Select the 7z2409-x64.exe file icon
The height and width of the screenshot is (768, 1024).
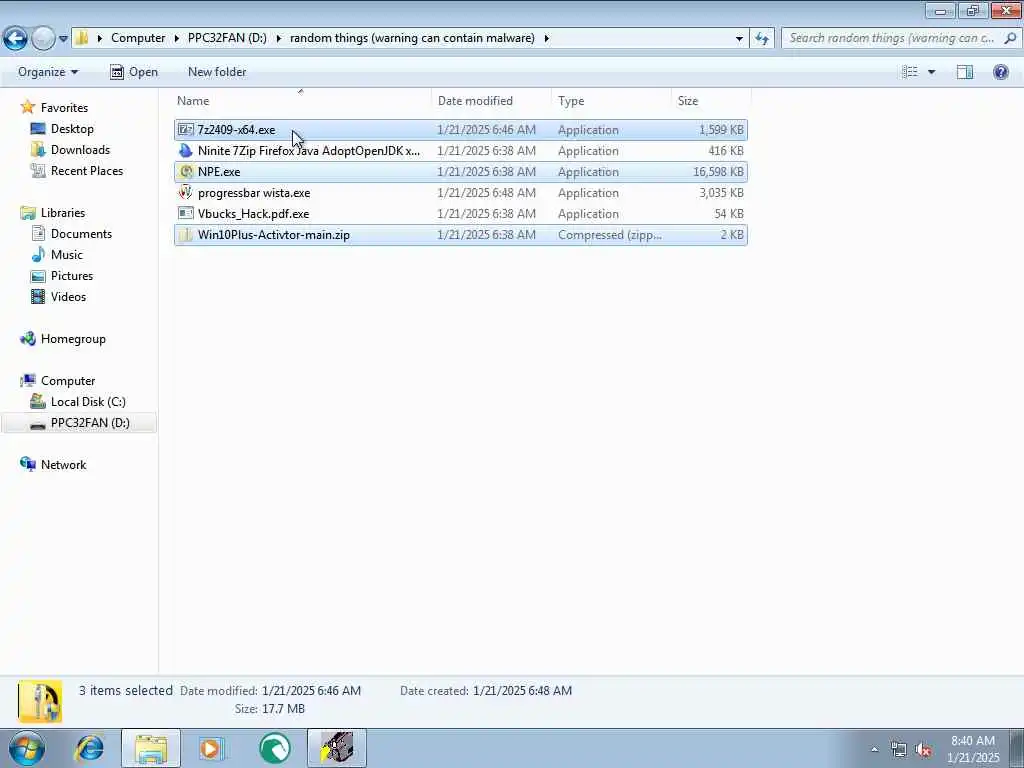(x=186, y=129)
